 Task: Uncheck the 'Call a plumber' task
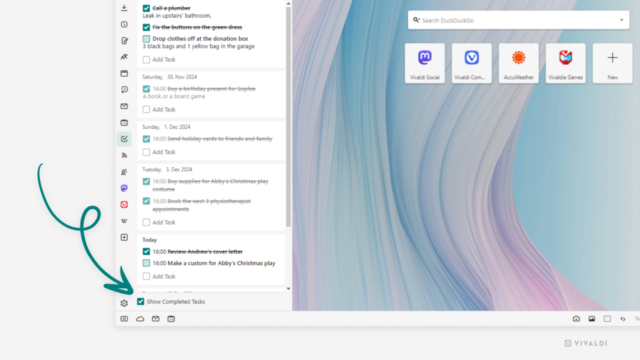click(146, 8)
